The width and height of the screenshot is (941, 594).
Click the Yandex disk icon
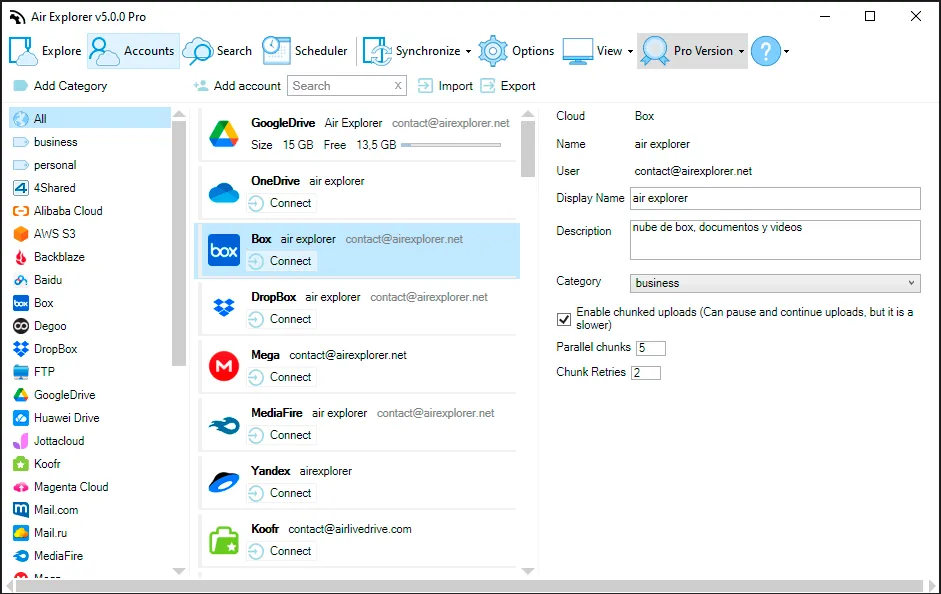coord(224,482)
